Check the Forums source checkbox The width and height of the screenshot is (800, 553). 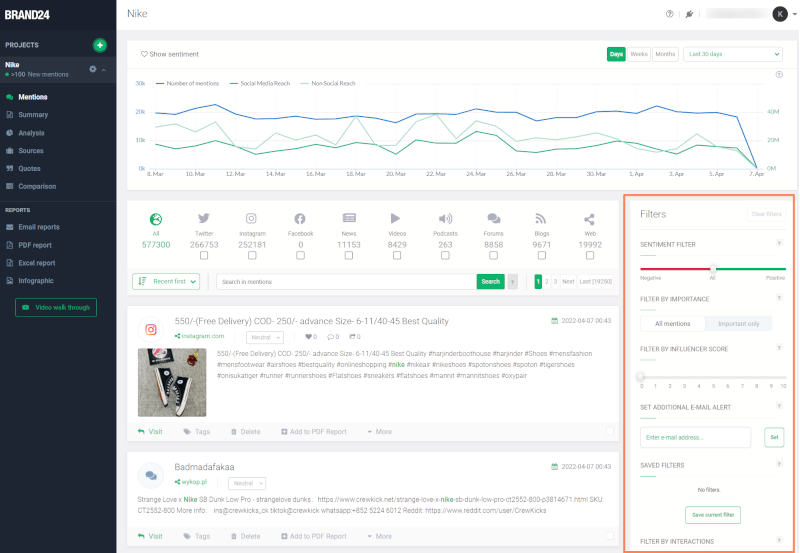[x=493, y=255]
